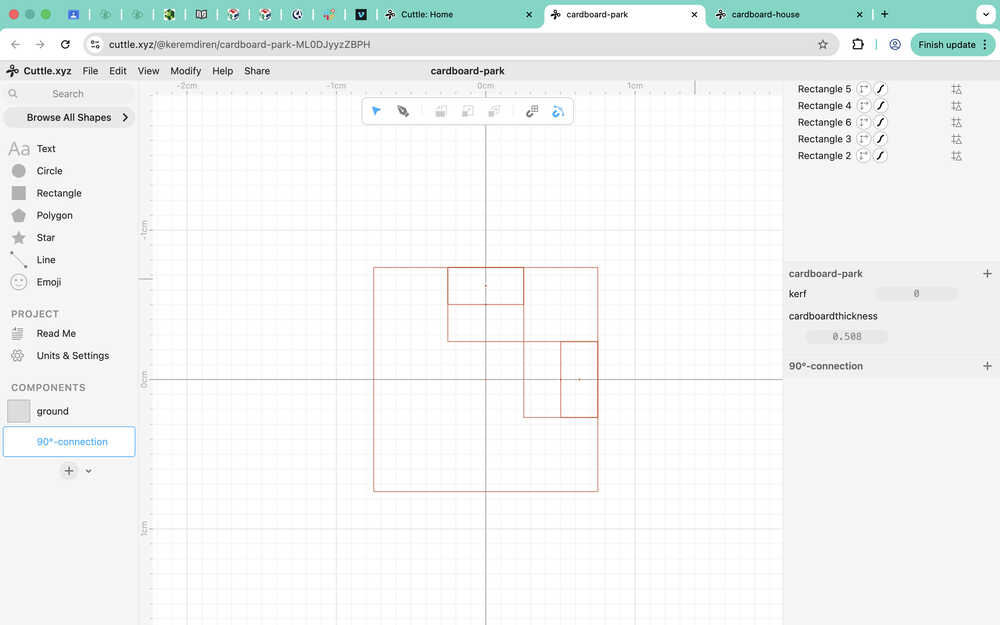1000x625 pixels.
Task: Select the Pen tool in canvas toolbar
Action: click(403, 111)
